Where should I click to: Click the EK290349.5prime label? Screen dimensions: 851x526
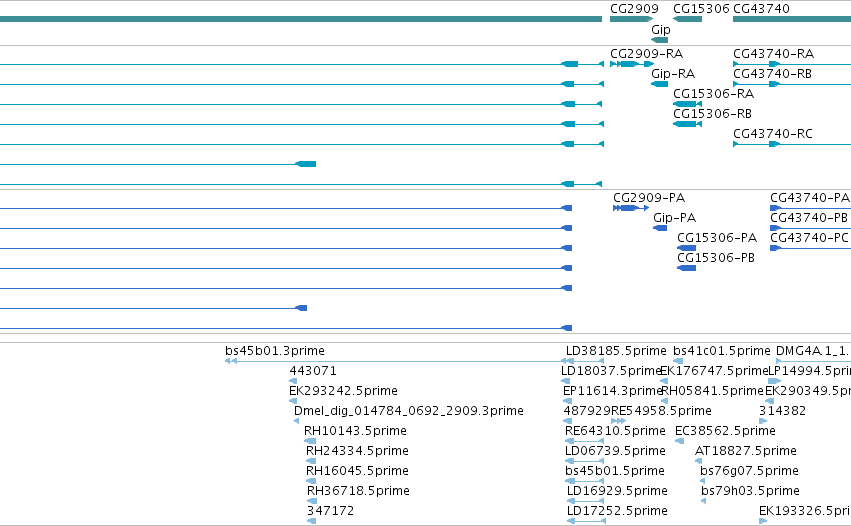(x=808, y=391)
